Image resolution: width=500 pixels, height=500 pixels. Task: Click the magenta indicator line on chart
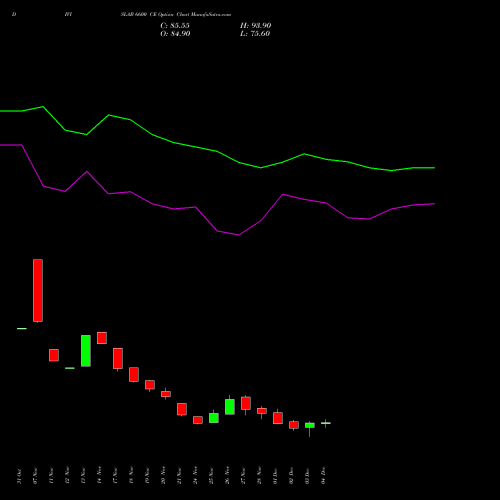click(217, 231)
